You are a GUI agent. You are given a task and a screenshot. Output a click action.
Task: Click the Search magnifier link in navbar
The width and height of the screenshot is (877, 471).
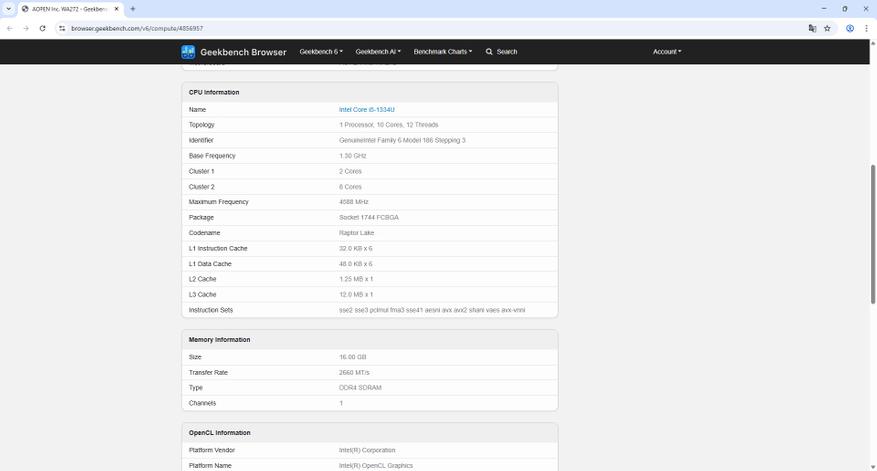coord(501,51)
